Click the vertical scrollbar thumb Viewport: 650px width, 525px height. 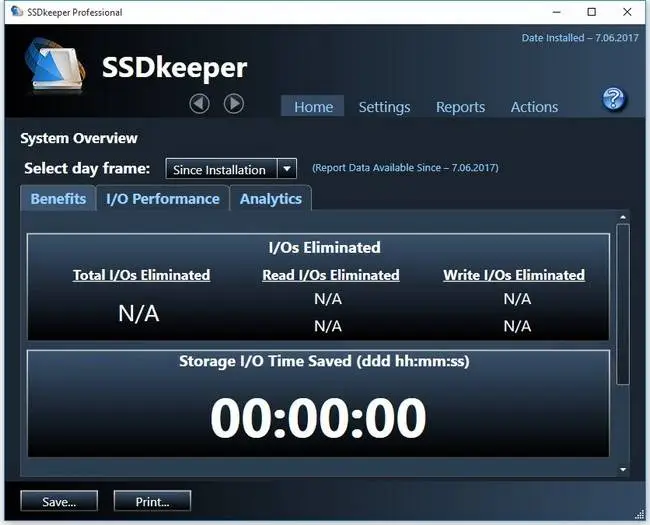coord(623,305)
